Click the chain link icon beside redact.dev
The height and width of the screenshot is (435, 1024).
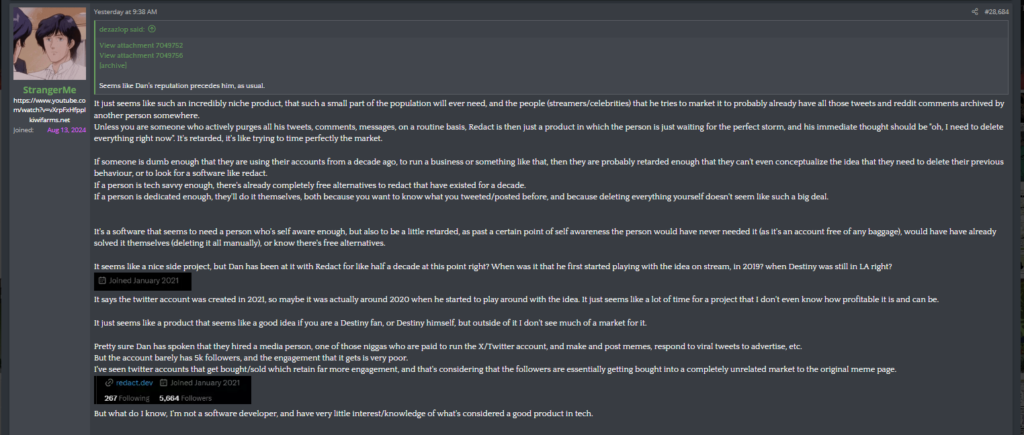110,383
